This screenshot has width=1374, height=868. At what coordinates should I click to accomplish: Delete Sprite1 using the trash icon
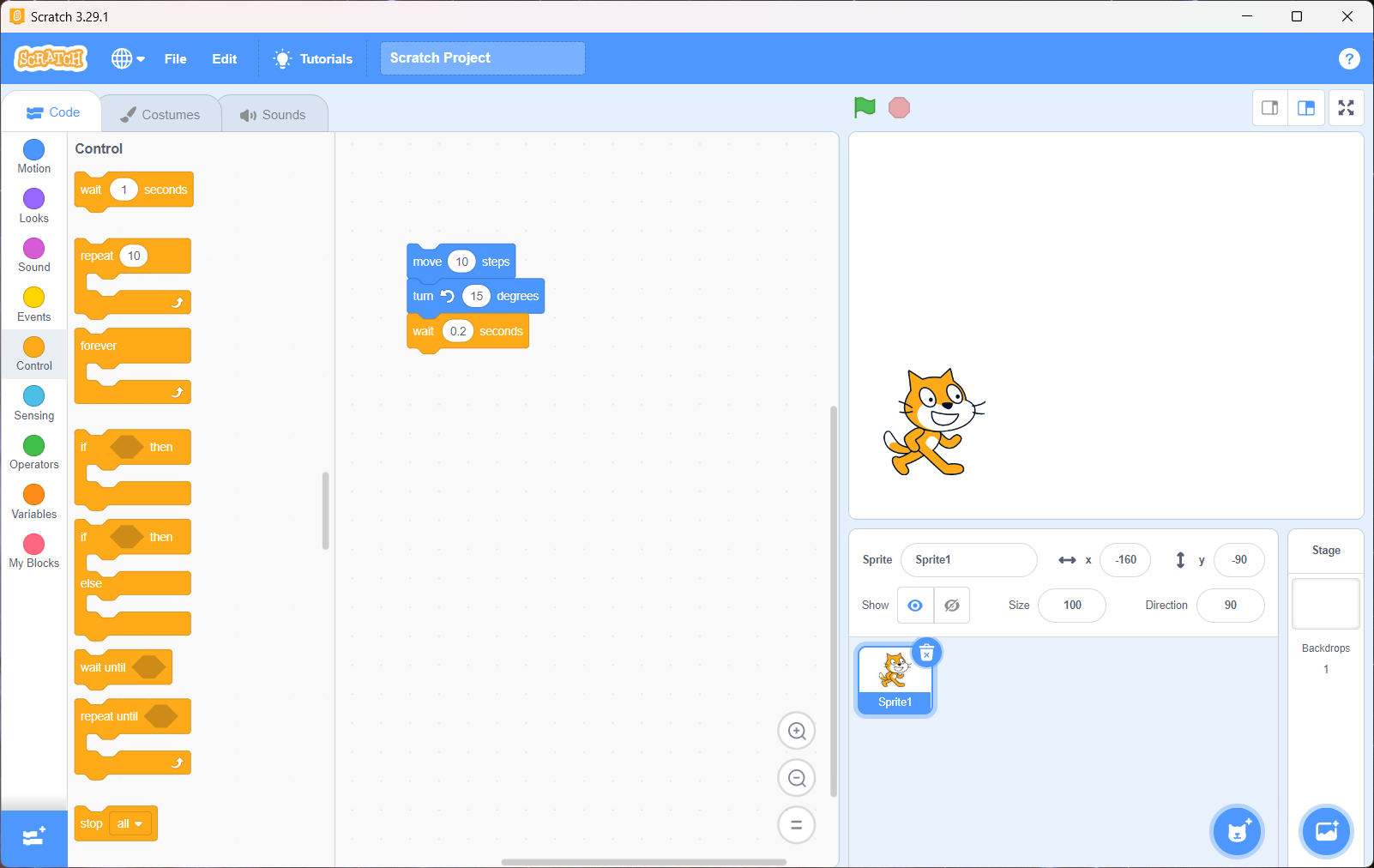point(926,654)
